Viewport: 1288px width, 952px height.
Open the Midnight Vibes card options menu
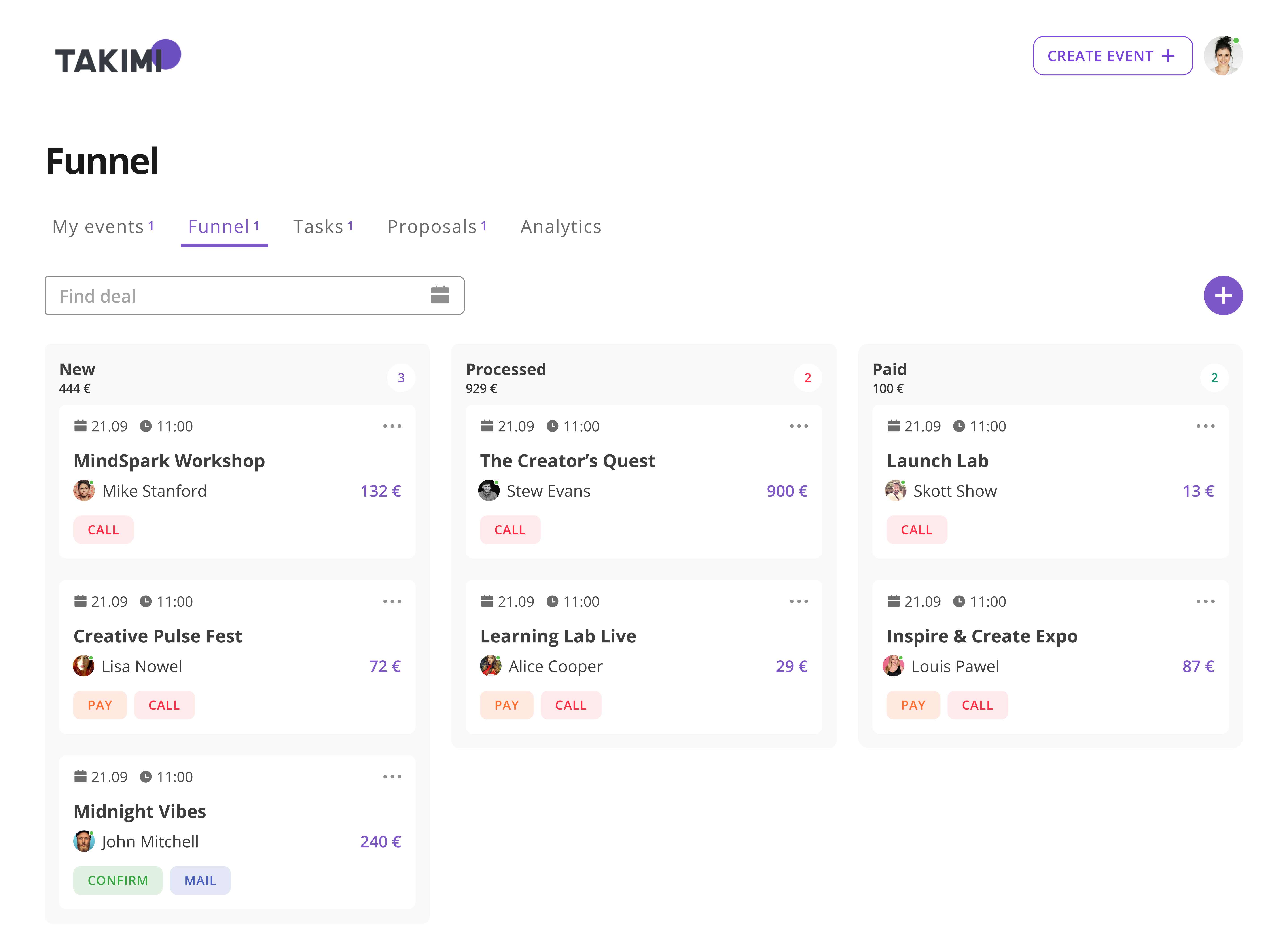[392, 777]
